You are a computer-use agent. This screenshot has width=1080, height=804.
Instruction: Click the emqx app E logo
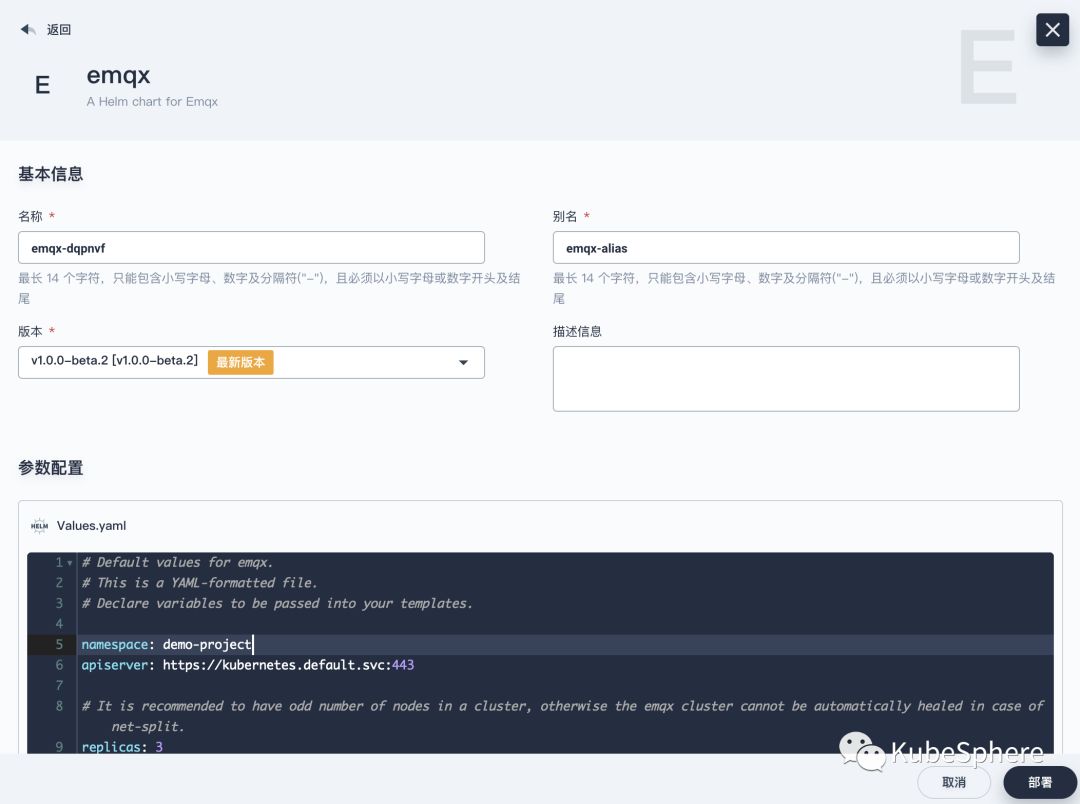click(42, 85)
